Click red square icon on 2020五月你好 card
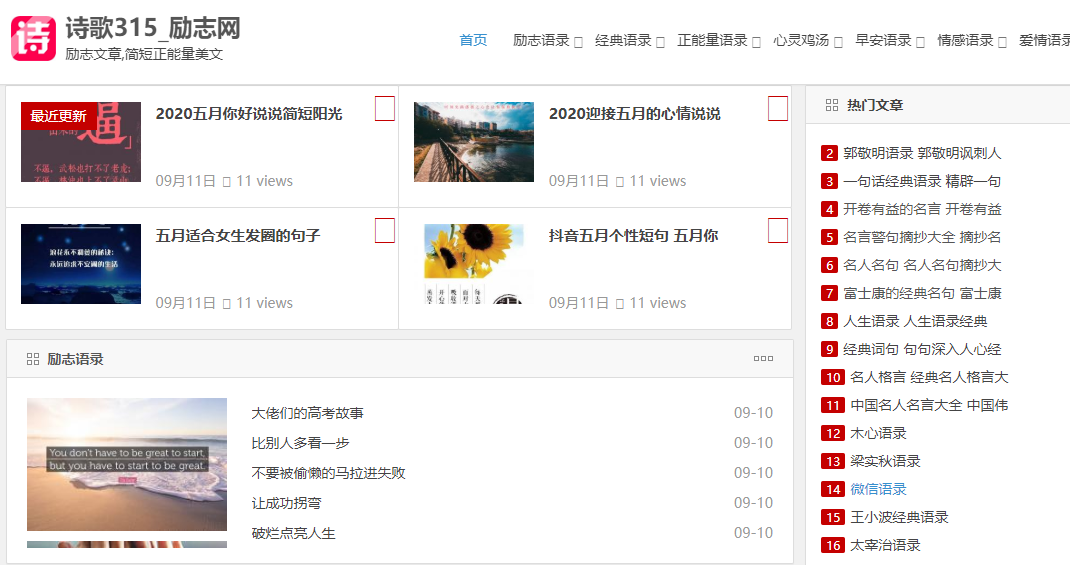Screen dimensions: 1070x565 (385, 108)
